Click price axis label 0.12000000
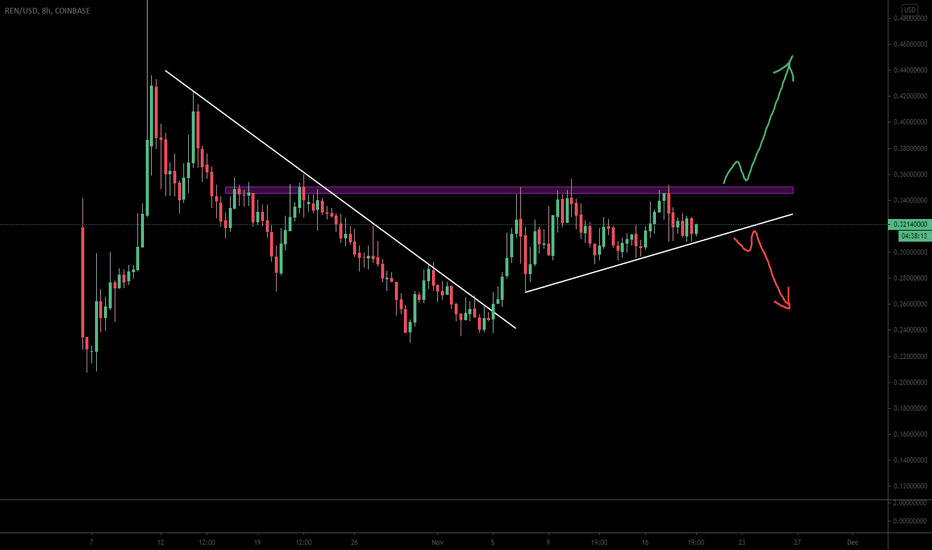 click(x=910, y=486)
